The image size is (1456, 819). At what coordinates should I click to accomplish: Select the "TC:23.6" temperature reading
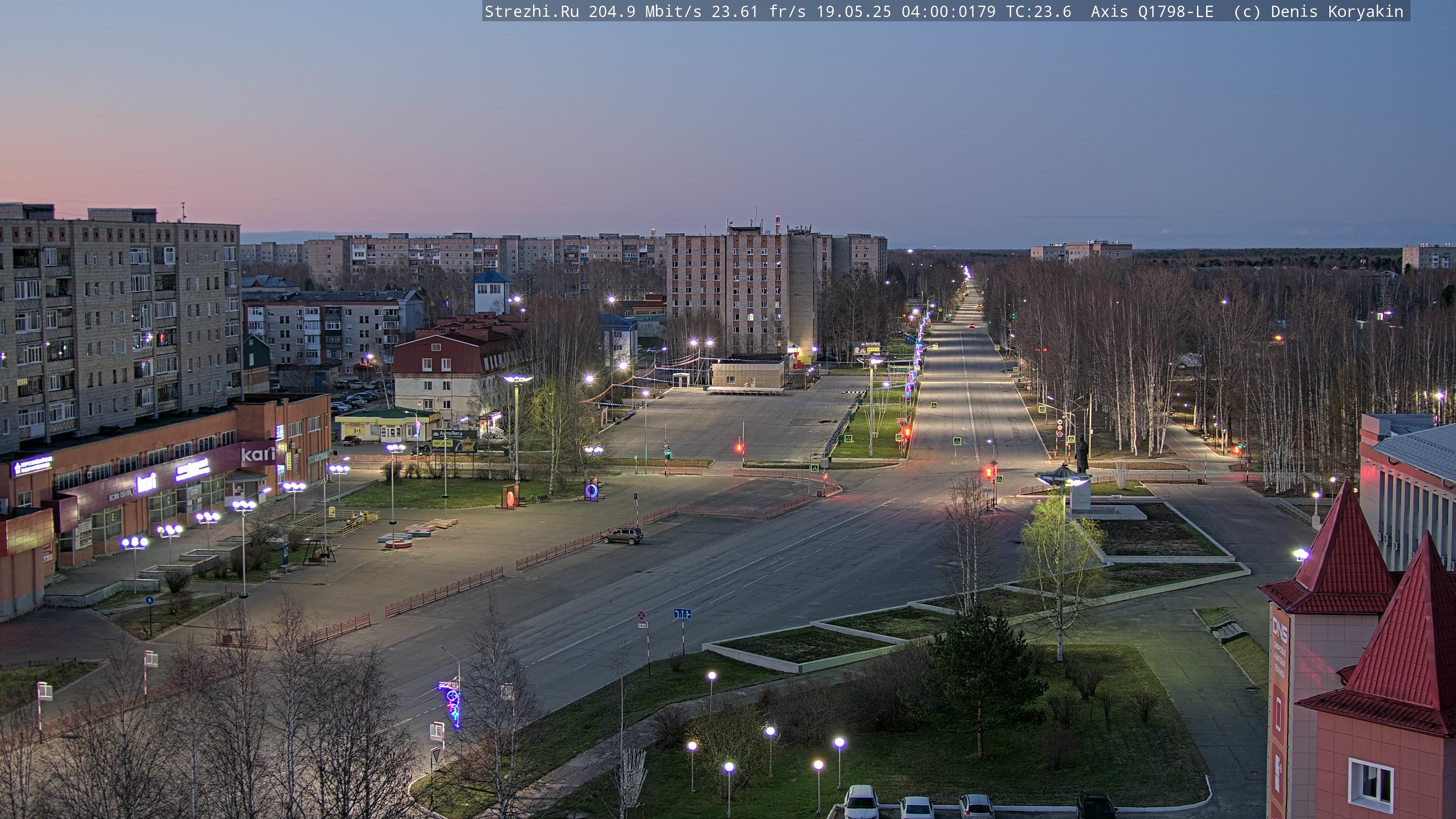click(x=1038, y=12)
